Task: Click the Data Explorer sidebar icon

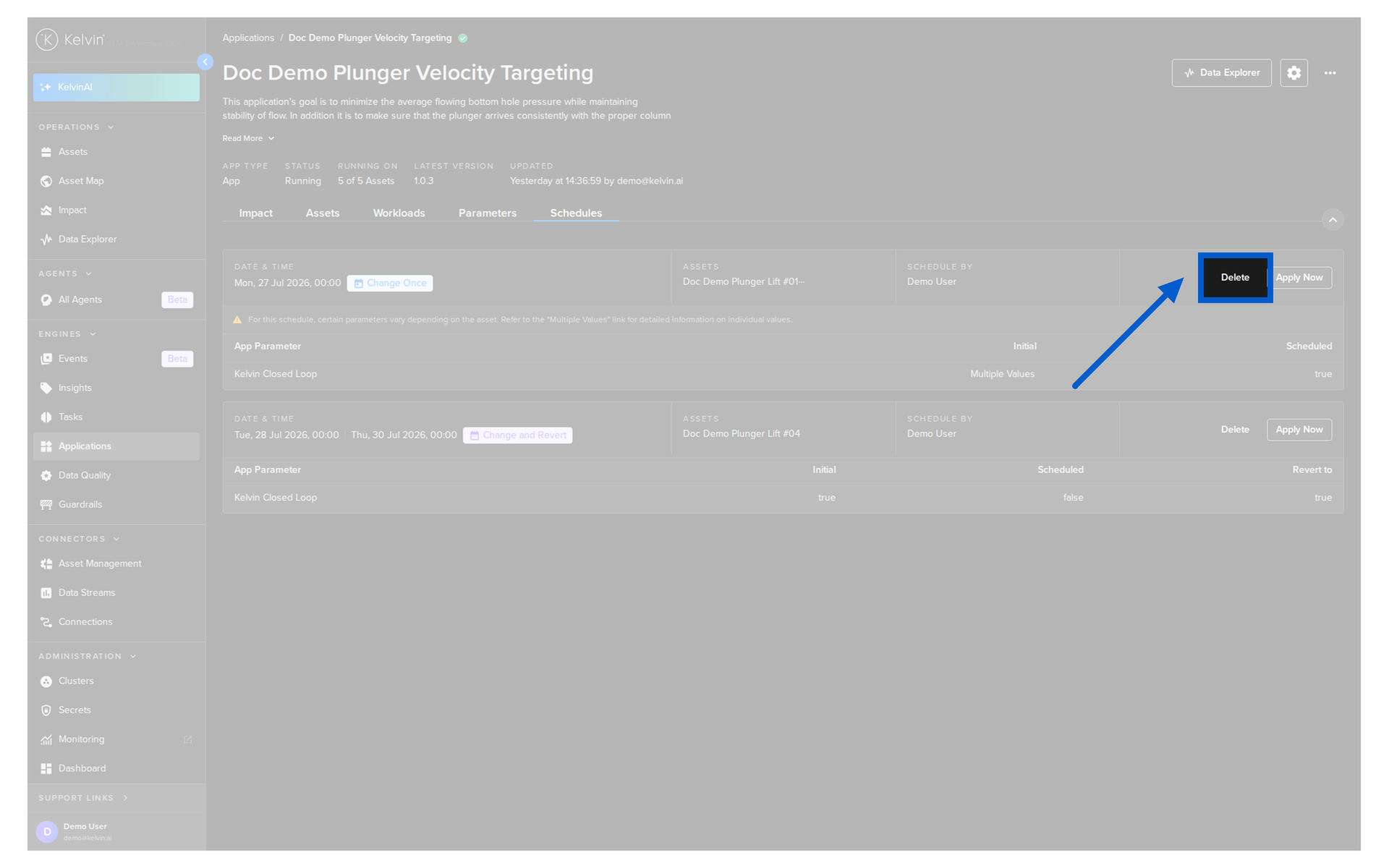Action: tap(46, 239)
